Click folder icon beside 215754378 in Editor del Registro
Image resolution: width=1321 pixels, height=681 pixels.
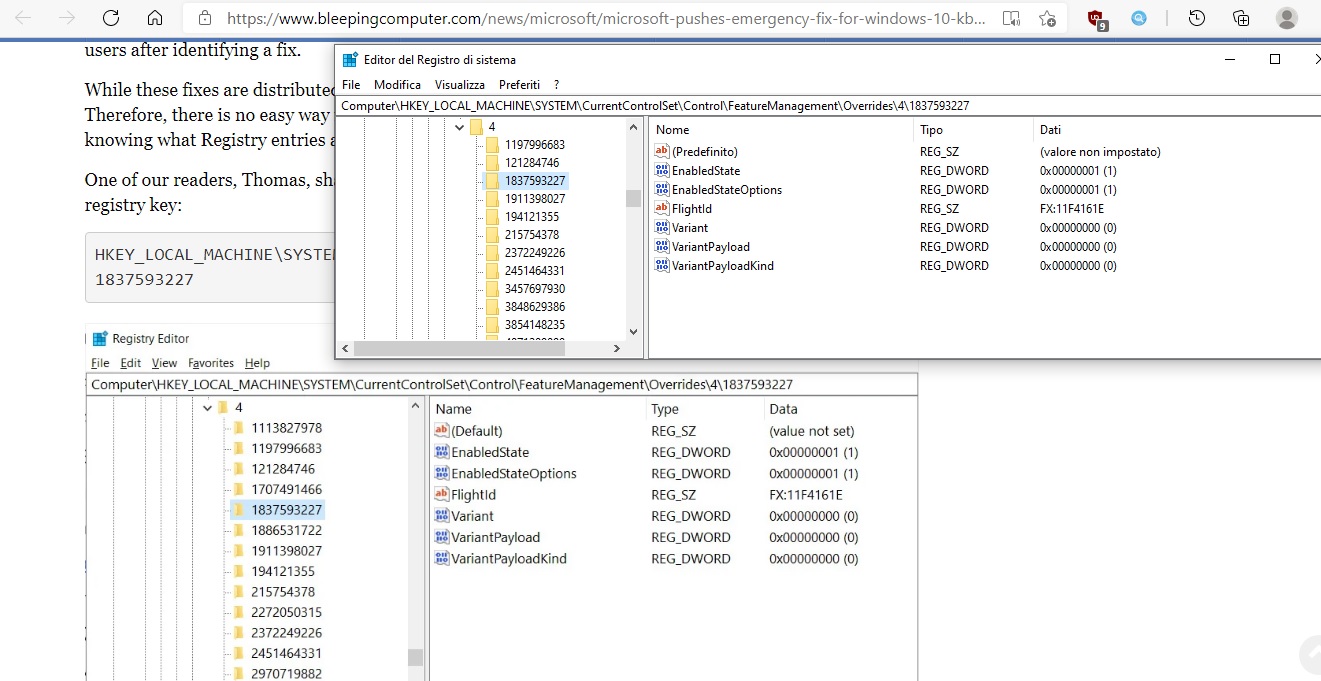click(492, 235)
